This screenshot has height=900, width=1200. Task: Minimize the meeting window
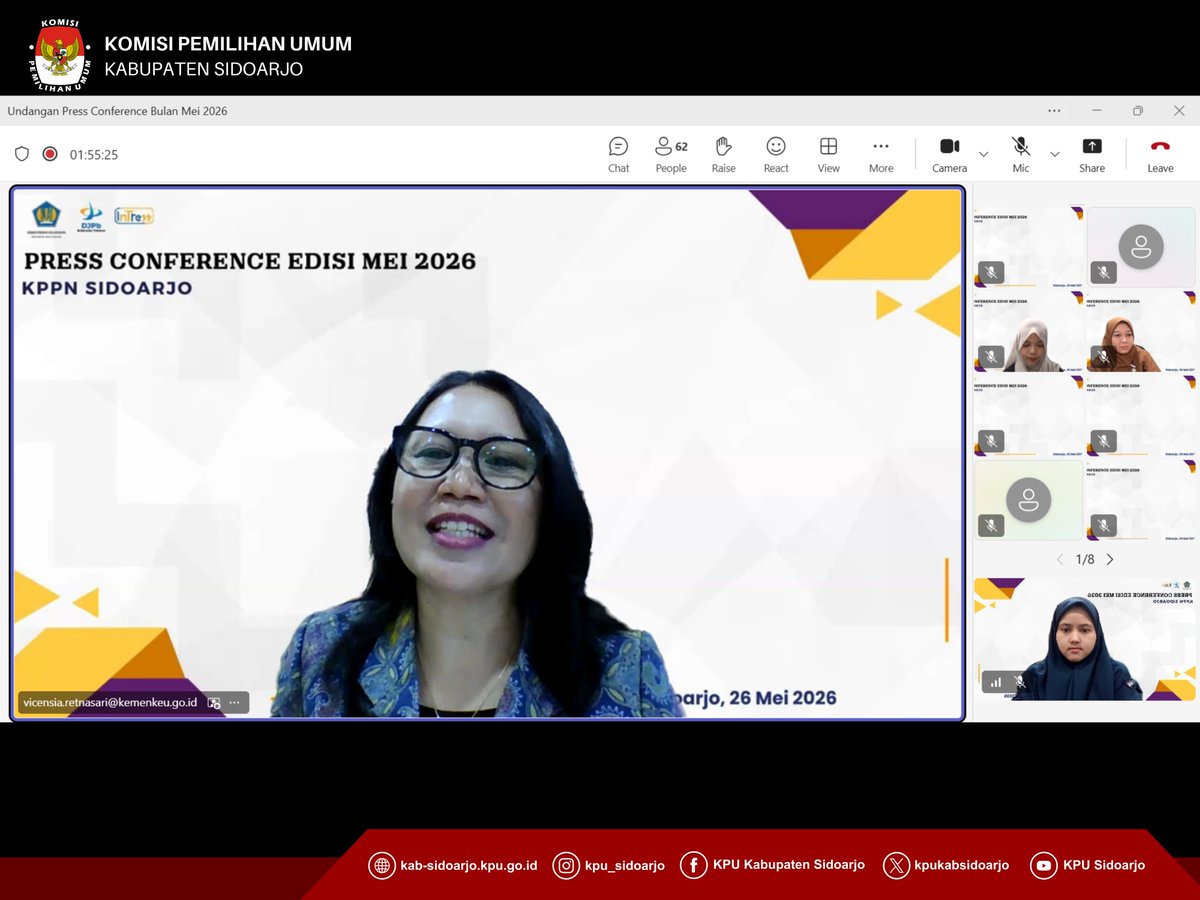click(1097, 111)
